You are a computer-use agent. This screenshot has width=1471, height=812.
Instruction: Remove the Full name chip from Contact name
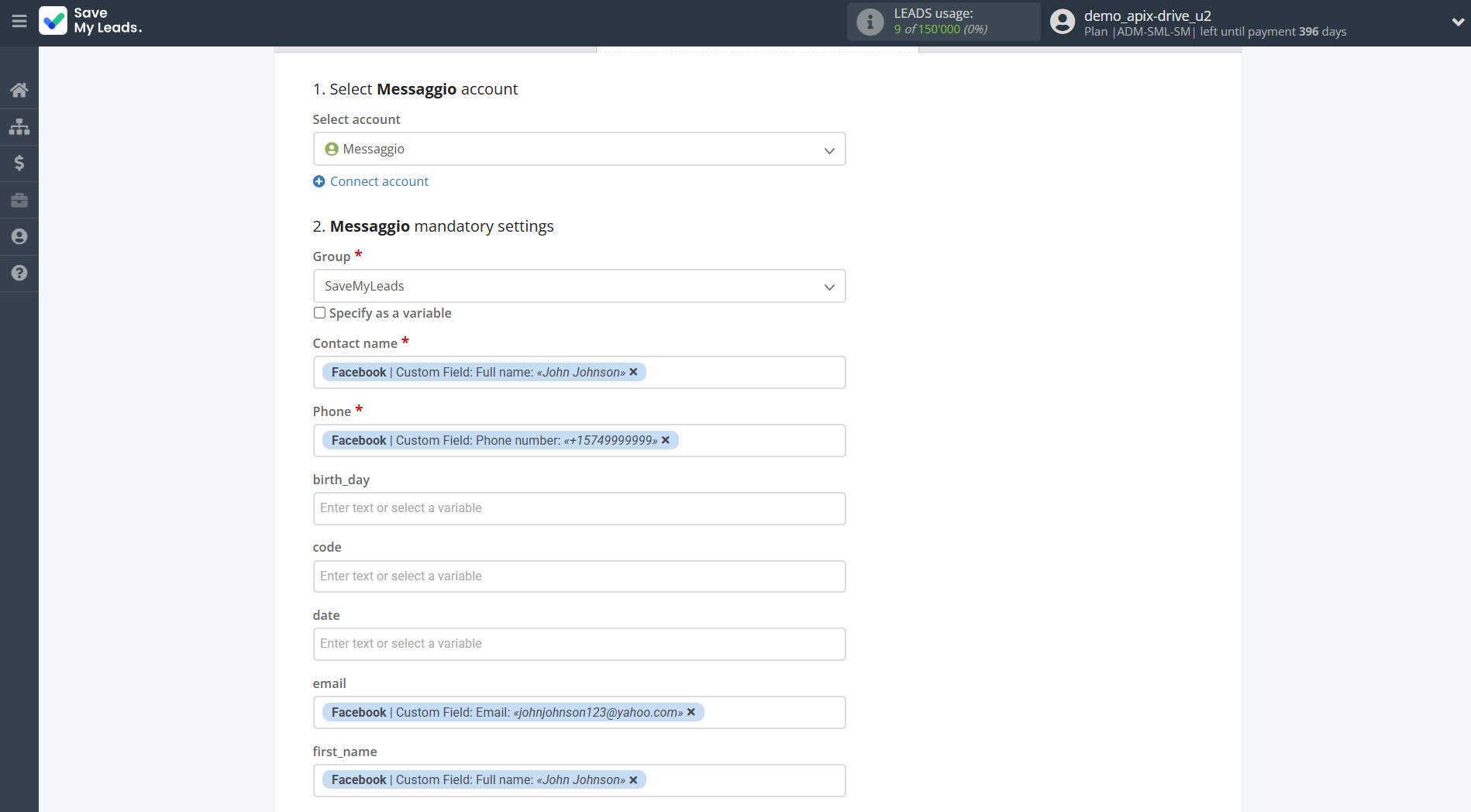coord(633,372)
